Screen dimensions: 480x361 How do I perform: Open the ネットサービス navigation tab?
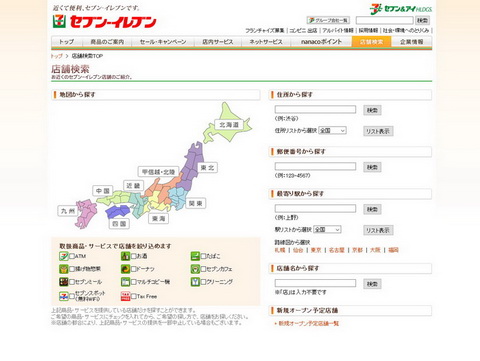click(266, 42)
